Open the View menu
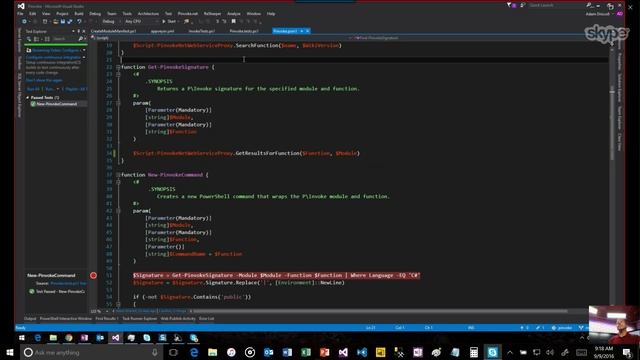Viewport: 640px width, 360px height. pyautogui.click(x=46, y=13)
